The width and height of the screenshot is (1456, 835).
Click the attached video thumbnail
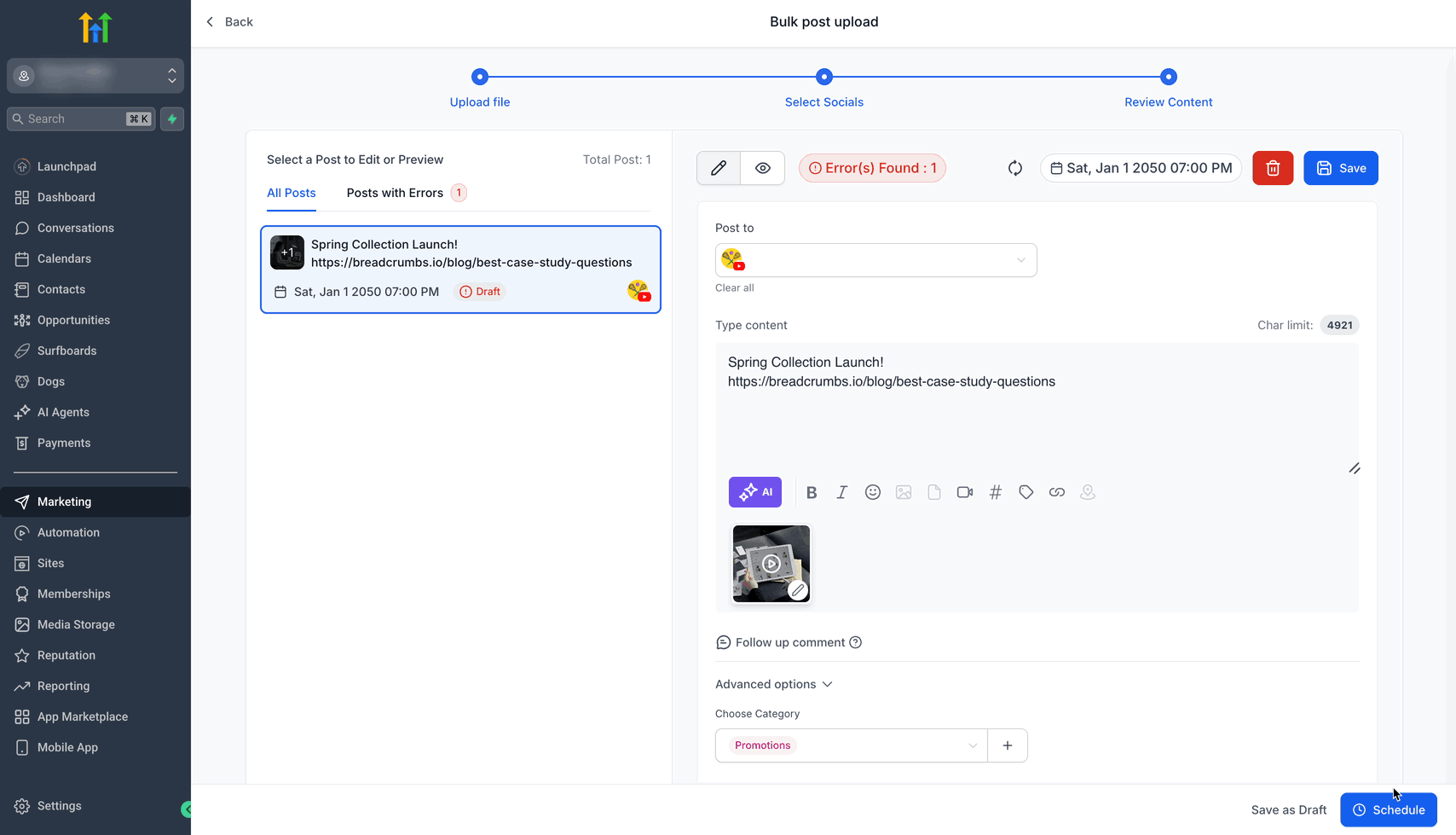(x=771, y=563)
